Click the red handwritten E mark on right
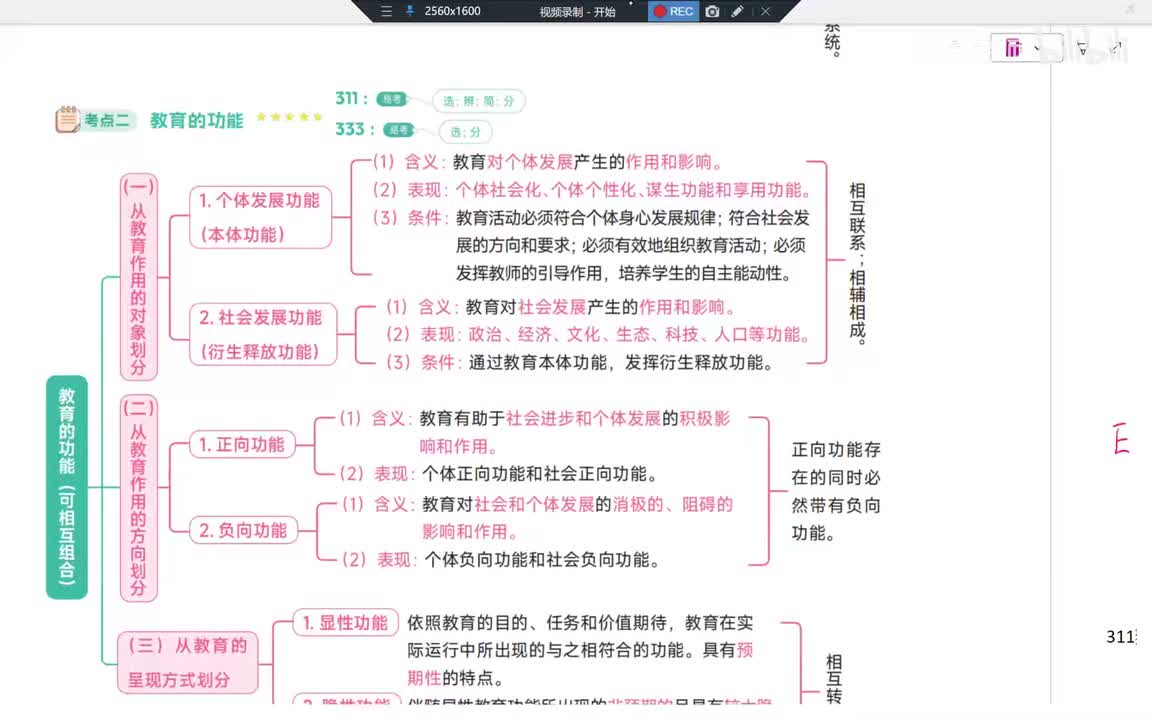 1120,439
